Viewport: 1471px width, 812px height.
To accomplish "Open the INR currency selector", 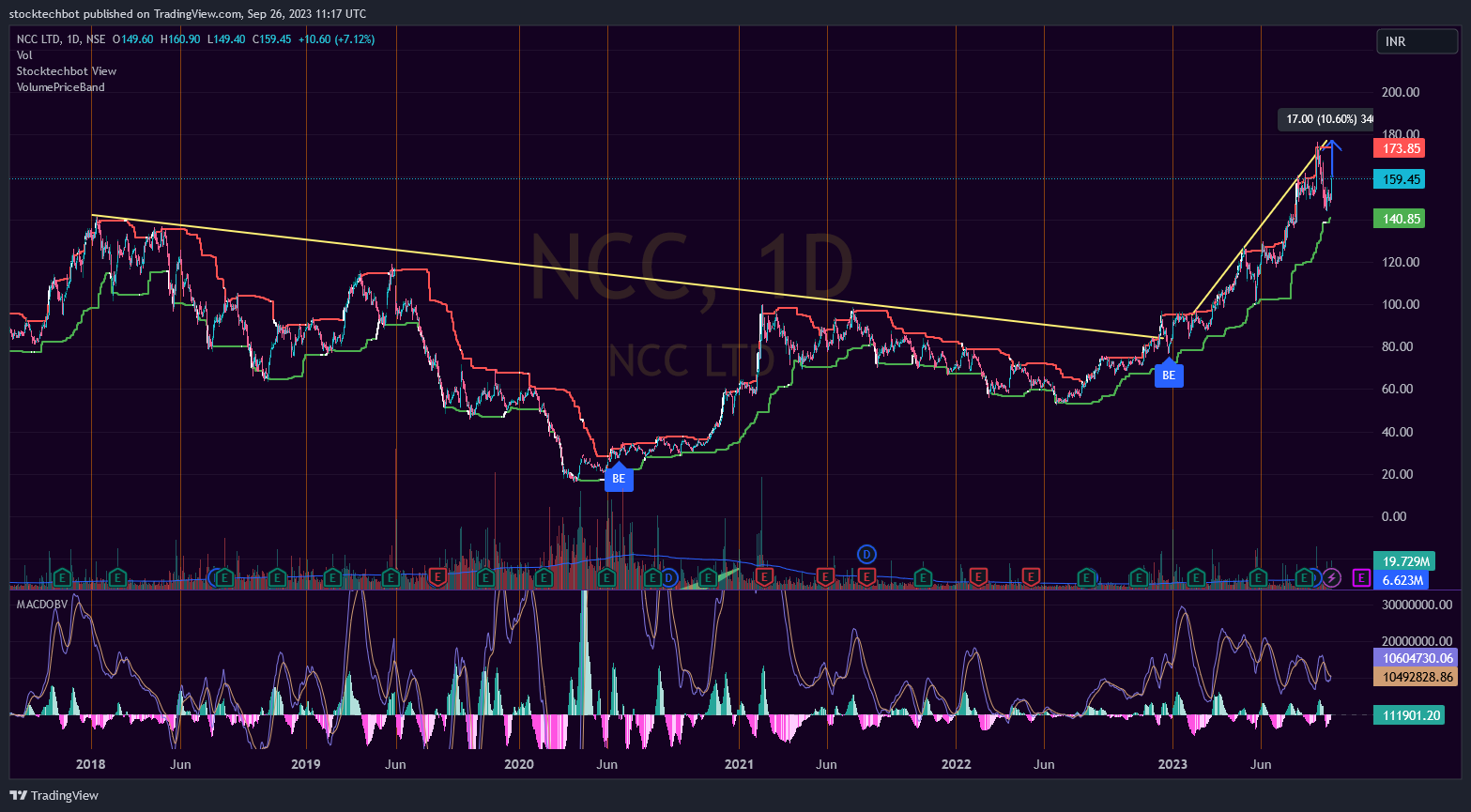I will tap(1417, 41).
